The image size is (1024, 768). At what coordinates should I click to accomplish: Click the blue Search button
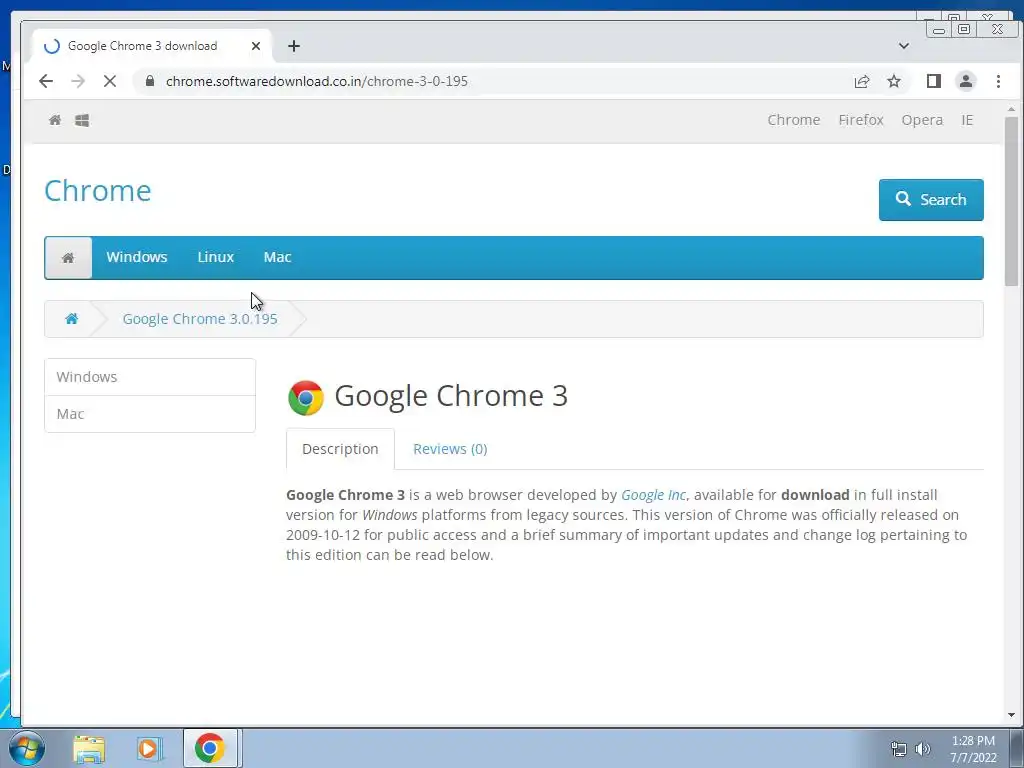coord(931,200)
